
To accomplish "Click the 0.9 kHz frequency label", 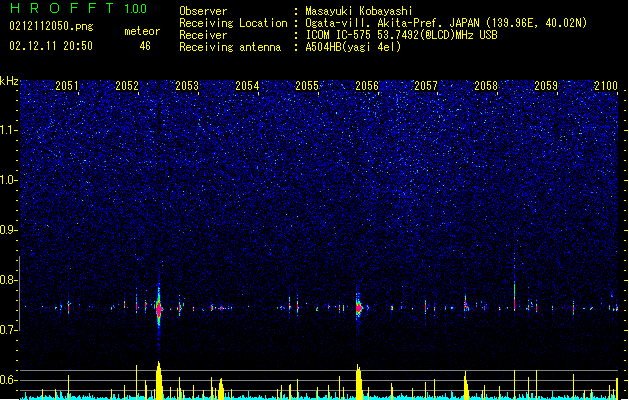I will [9, 230].
